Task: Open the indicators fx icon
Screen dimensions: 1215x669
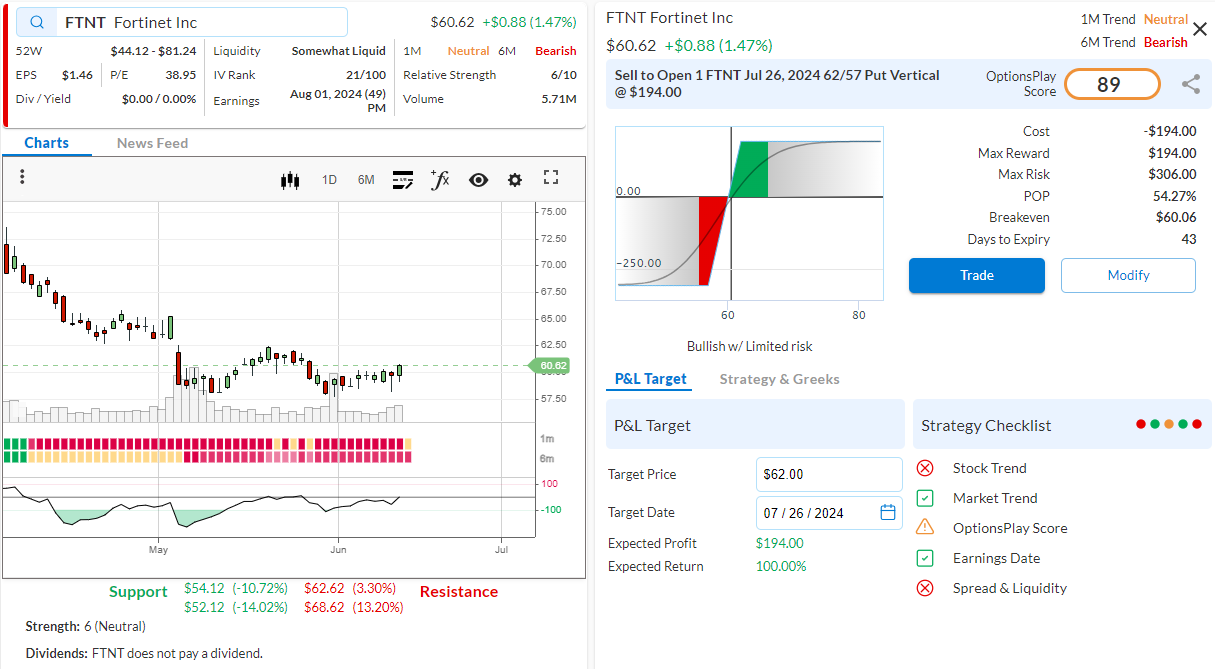Action: pos(440,179)
